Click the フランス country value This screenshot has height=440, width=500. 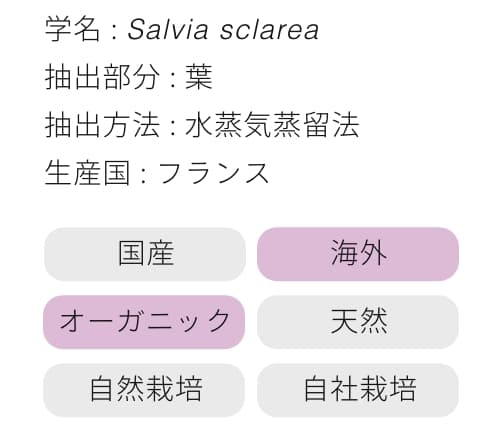pyautogui.click(x=213, y=173)
